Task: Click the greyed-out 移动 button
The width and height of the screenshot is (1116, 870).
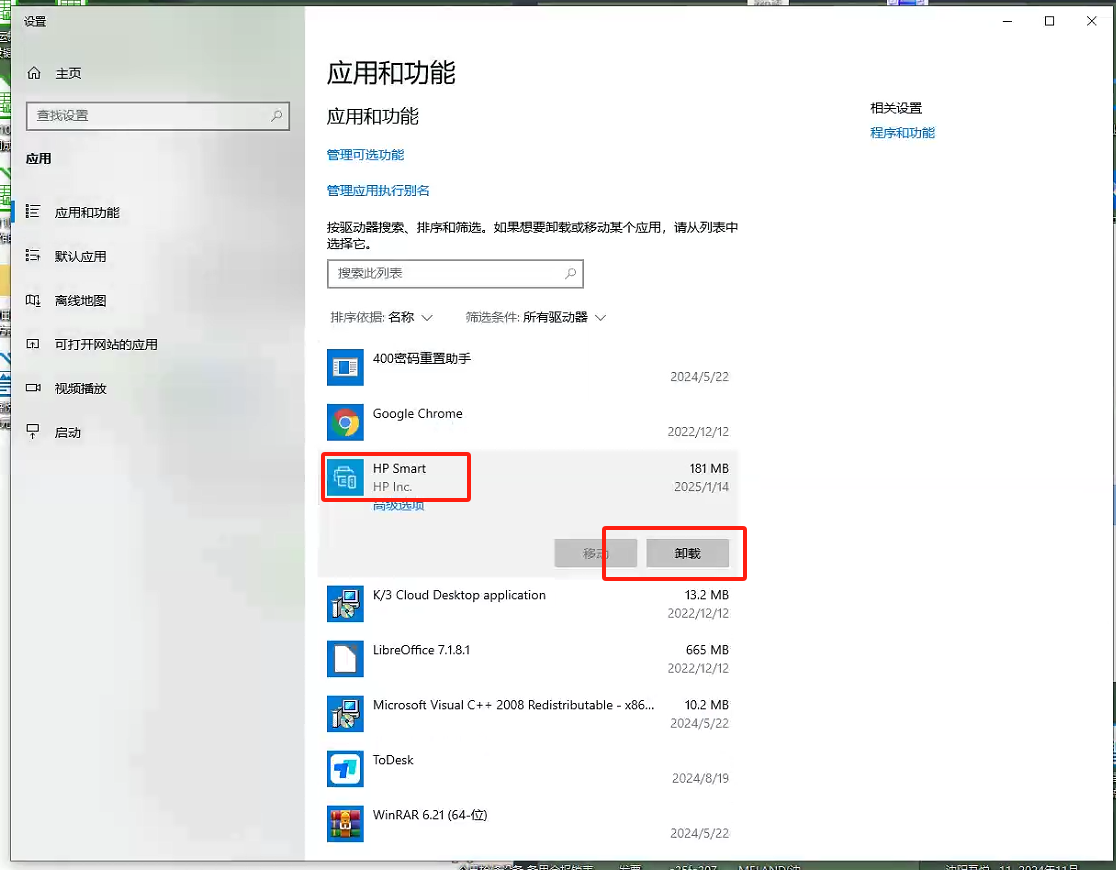Action: click(x=596, y=553)
